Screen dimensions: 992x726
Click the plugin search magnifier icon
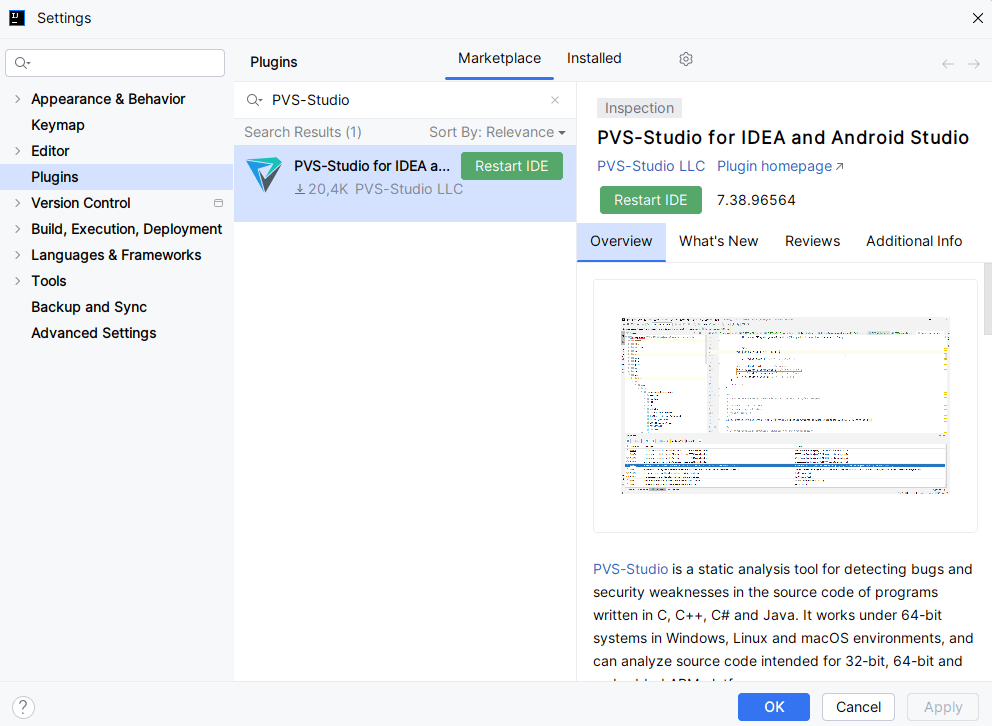(x=254, y=100)
